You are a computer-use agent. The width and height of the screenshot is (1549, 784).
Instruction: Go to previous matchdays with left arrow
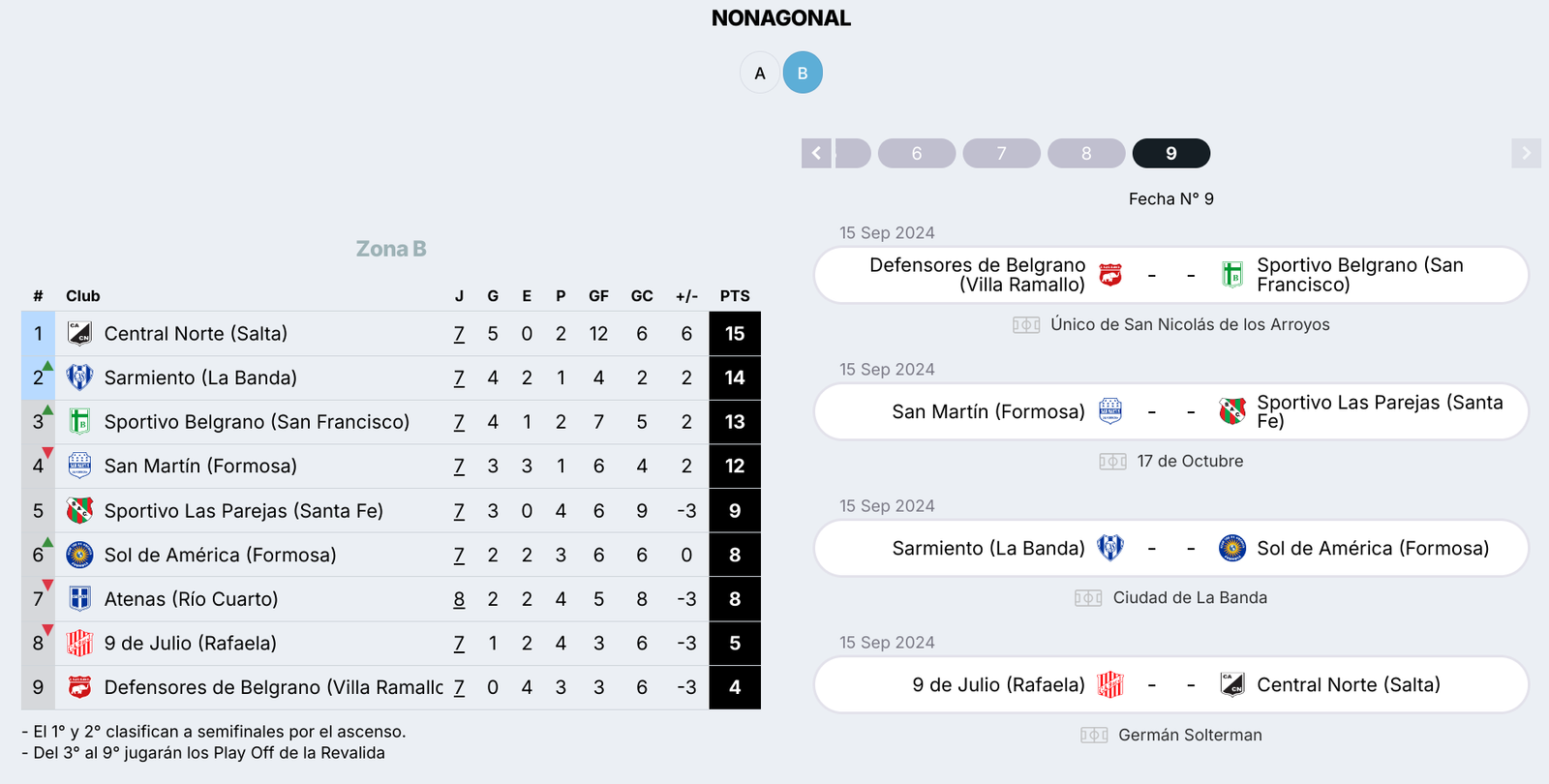[x=816, y=153]
